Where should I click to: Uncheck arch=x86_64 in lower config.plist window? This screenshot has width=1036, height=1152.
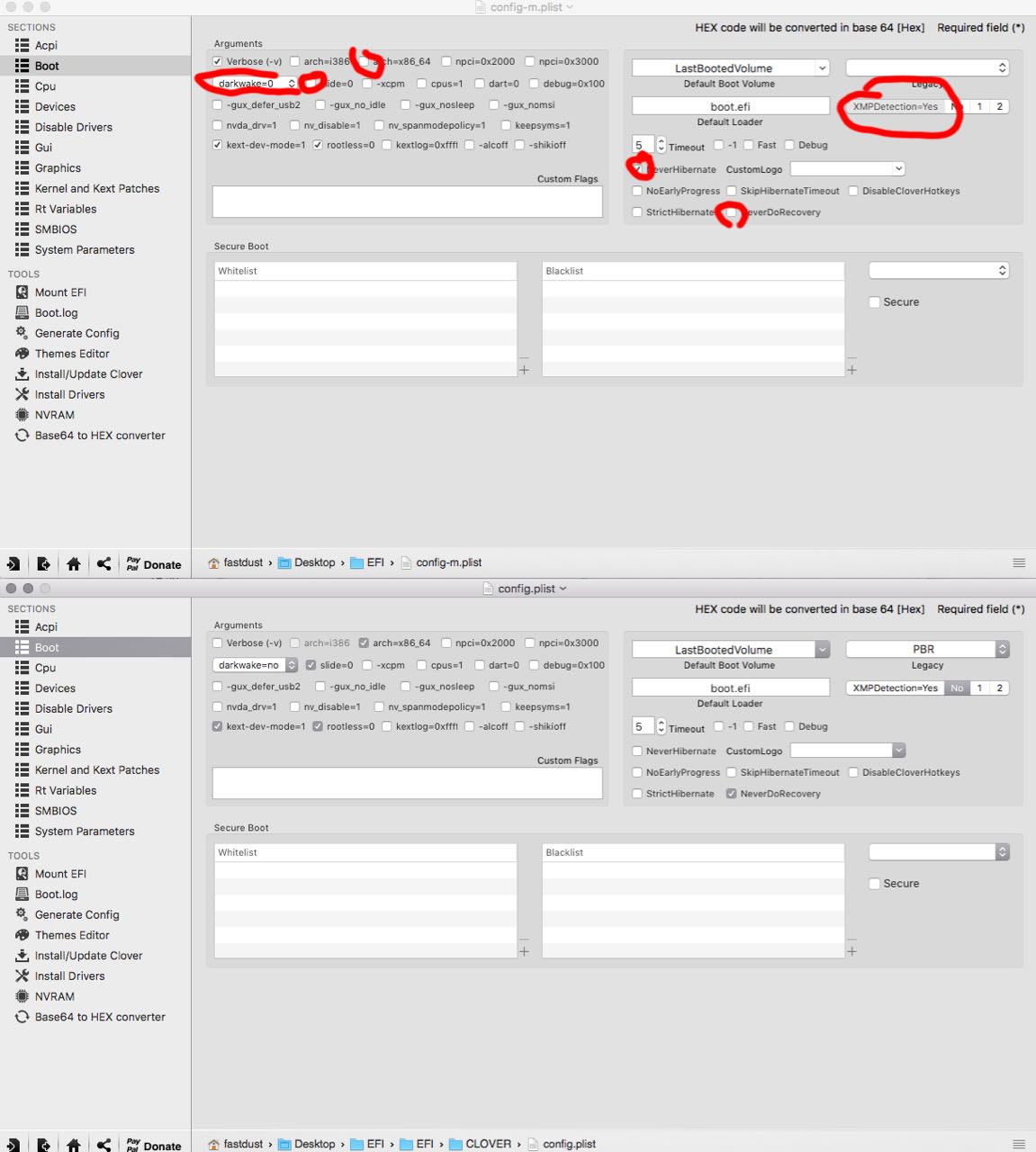(x=364, y=643)
